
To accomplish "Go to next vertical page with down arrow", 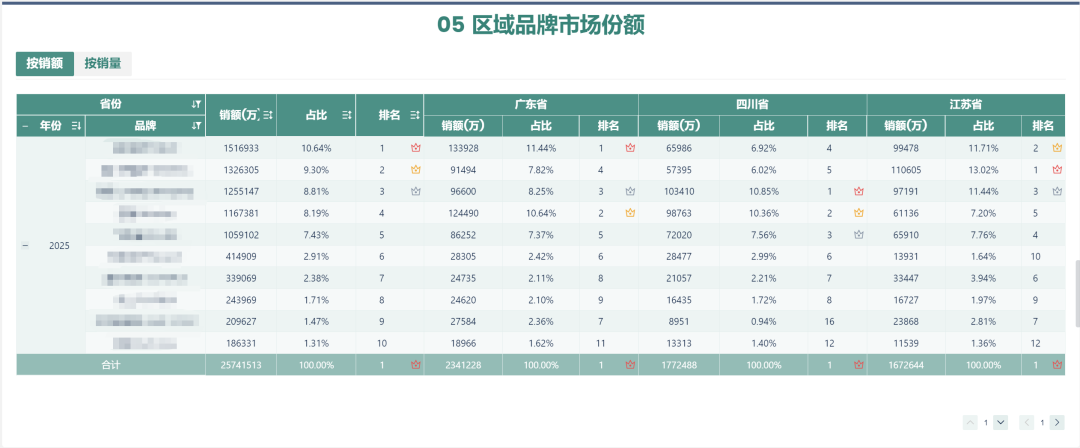I will coord(1001,422).
